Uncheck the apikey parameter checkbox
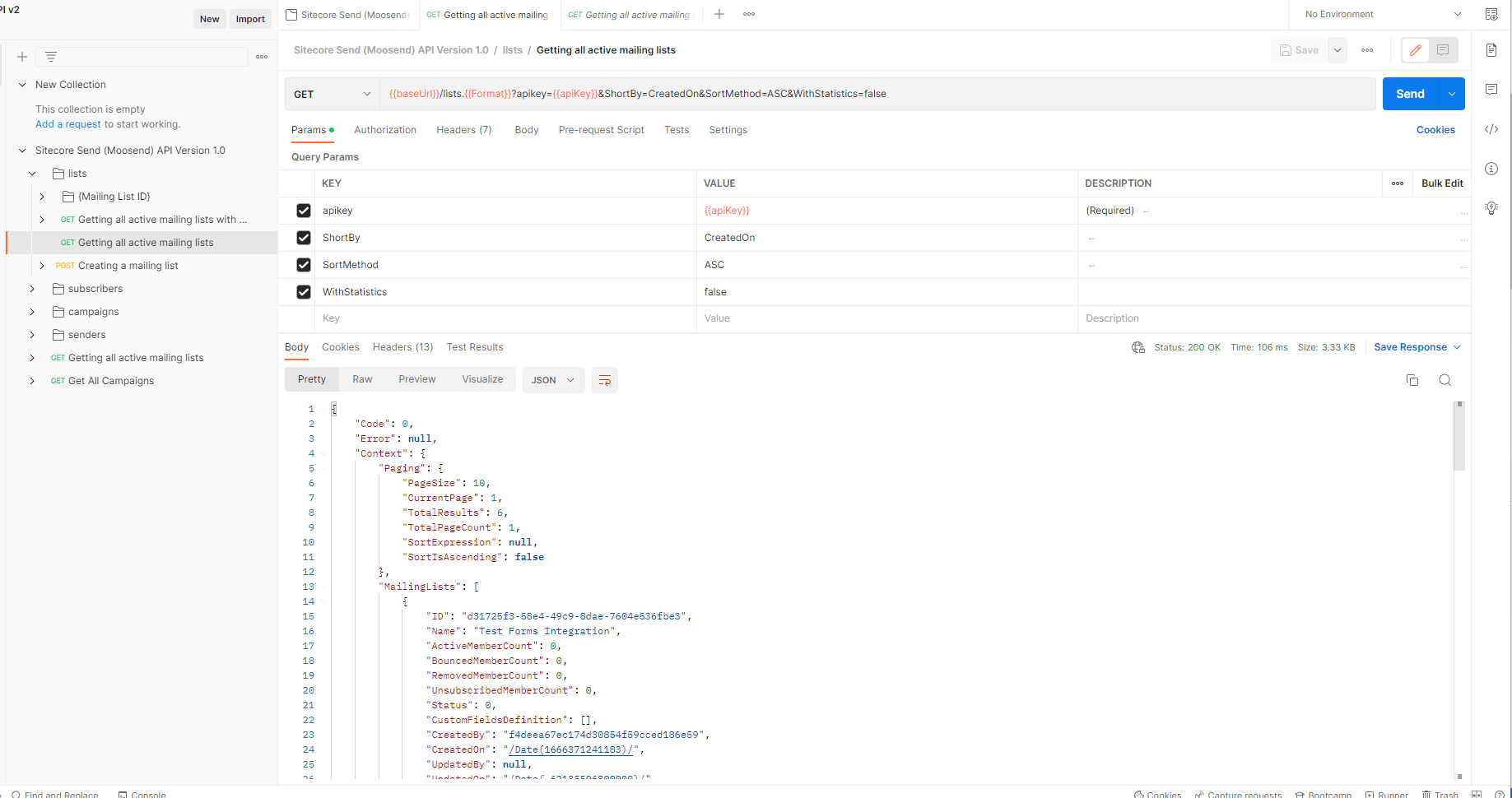Screen dimensions: 1512x798 (x=304, y=211)
